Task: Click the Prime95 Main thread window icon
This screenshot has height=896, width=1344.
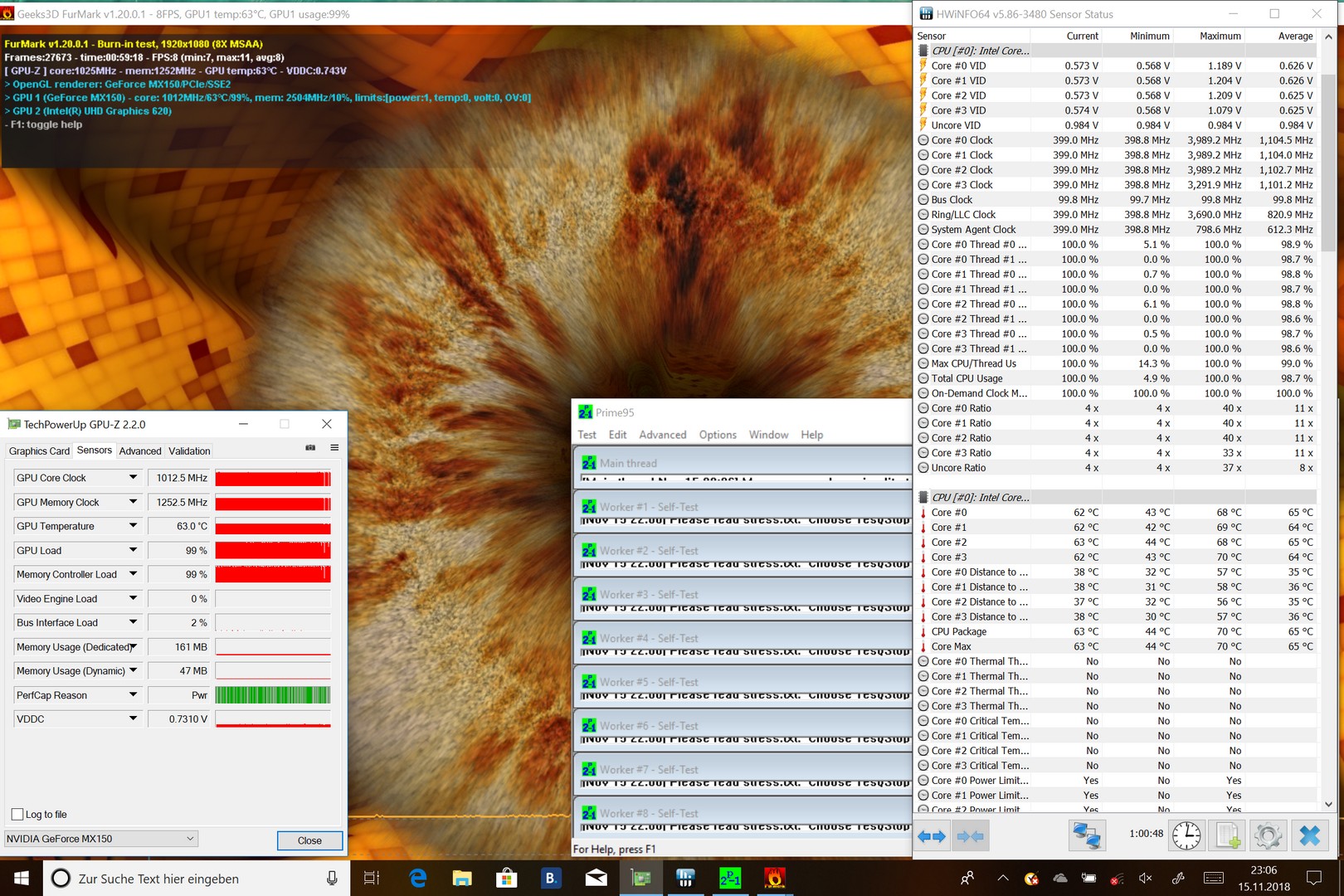Action: click(x=589, y=463)
